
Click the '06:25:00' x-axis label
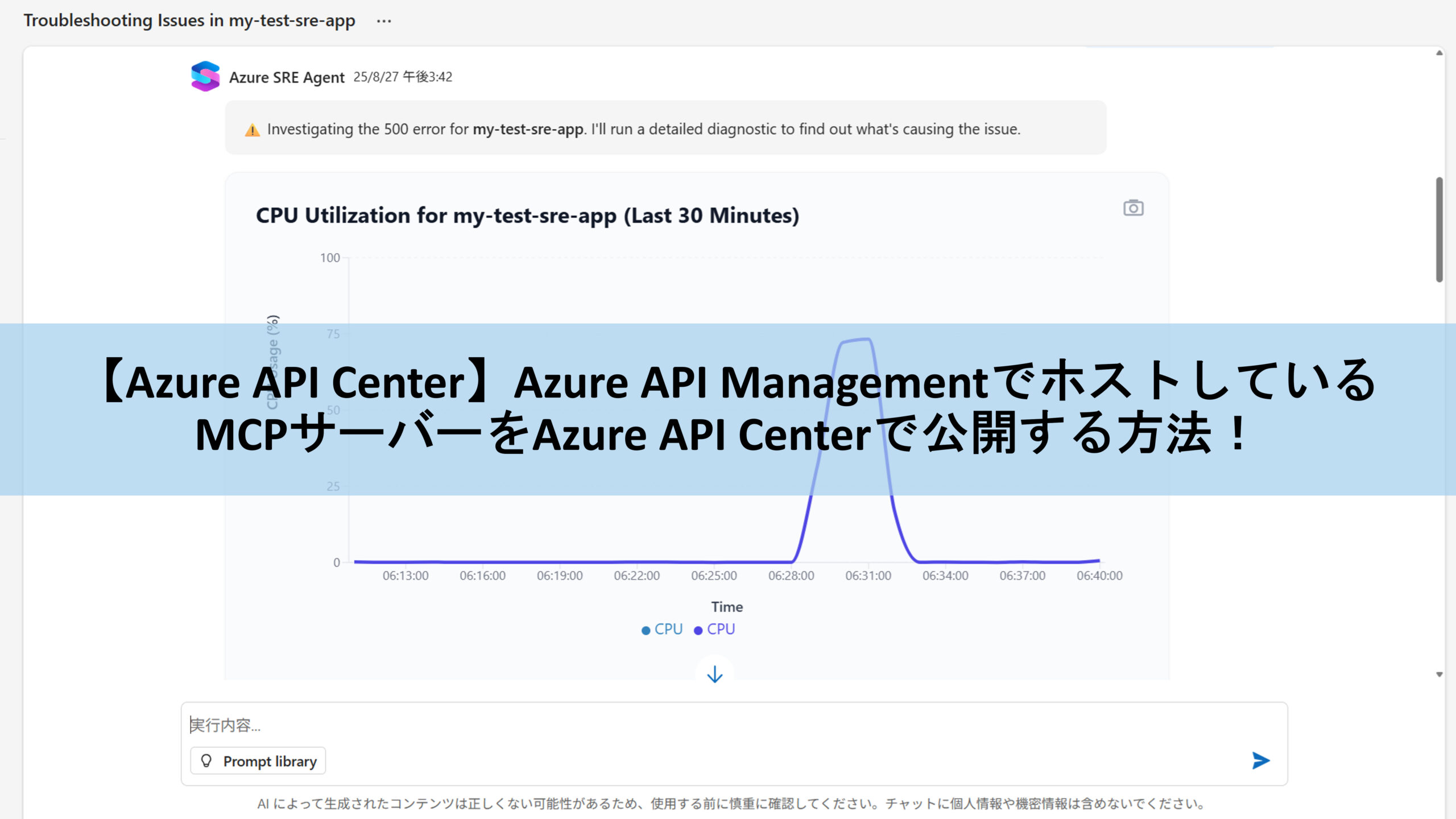click(714, 576)
